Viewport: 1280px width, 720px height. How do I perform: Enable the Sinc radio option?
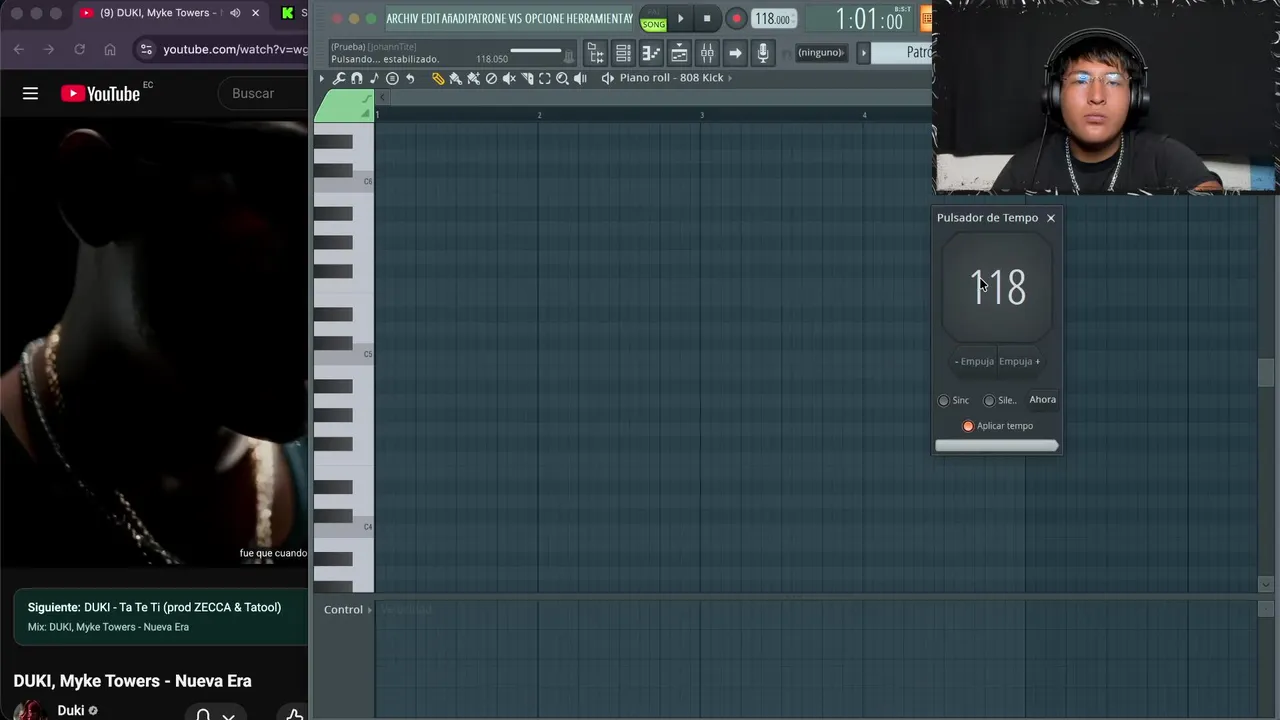943,400
